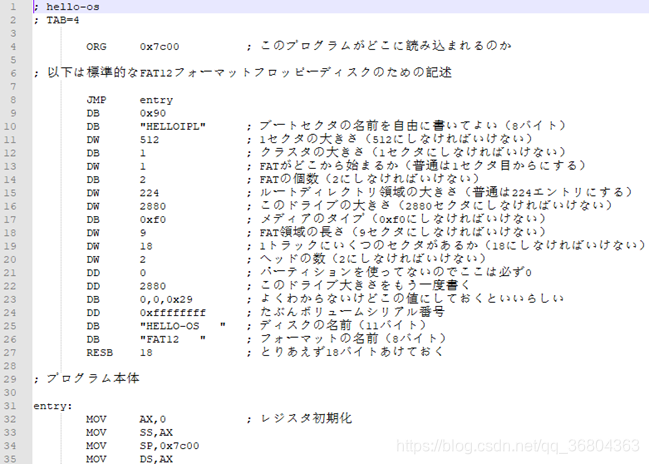Click the DW keyword on line 18
The height and width of the screenshot is (464, 649).
tap(93, 233)
